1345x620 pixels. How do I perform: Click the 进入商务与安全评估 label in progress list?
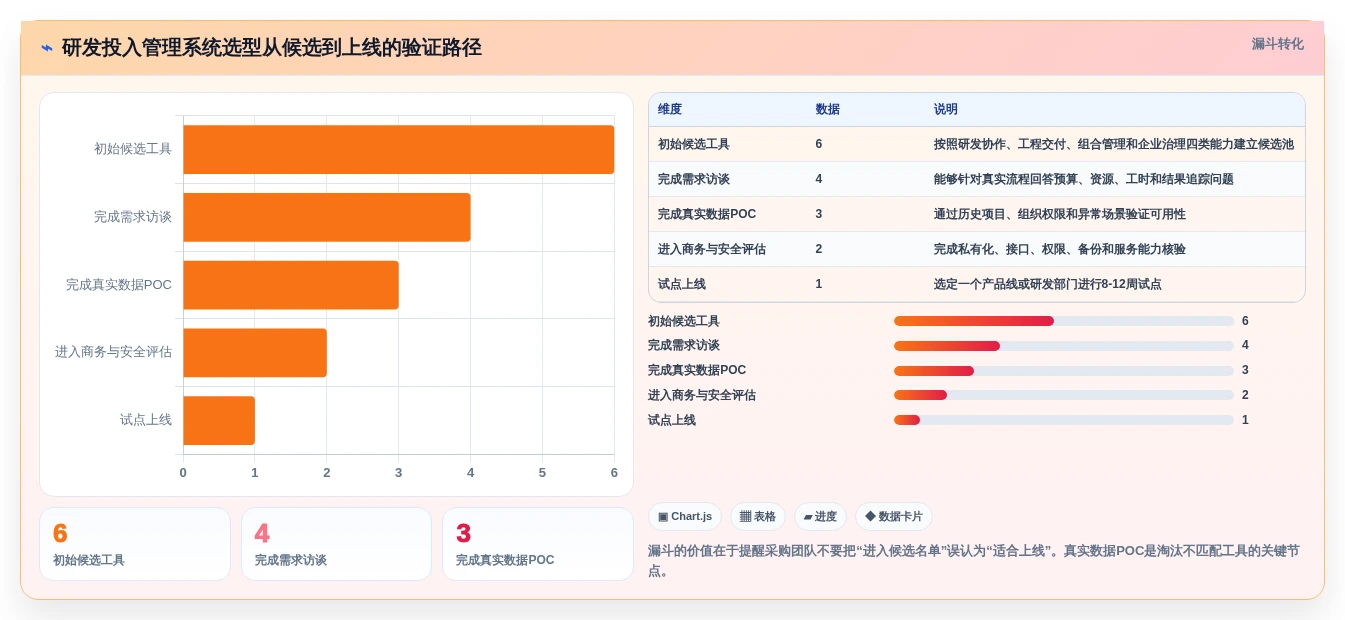[702, 395]
